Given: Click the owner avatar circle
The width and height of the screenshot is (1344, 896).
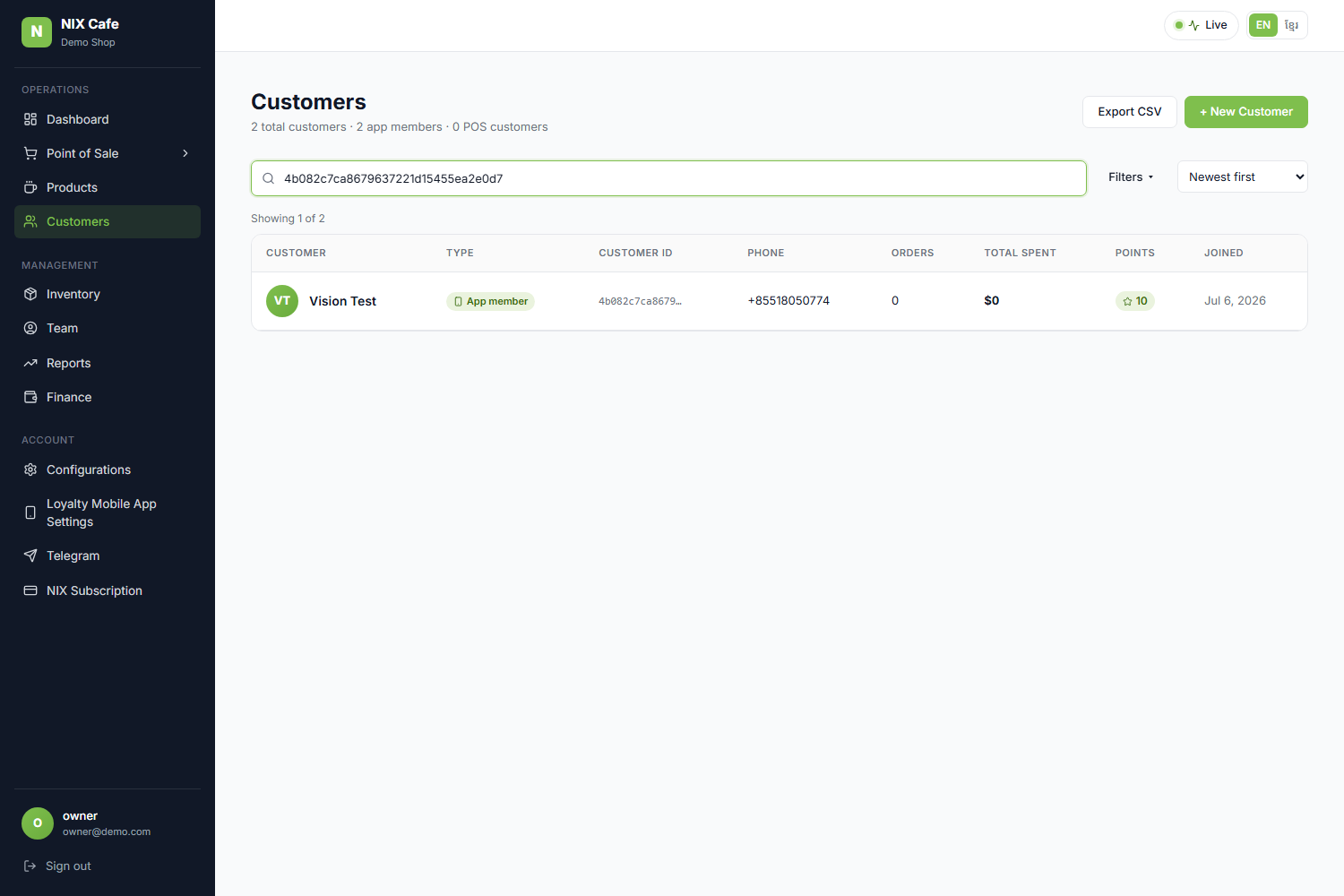Looking at the screenshot, I should pyautogui.click(x=38, y=823).
